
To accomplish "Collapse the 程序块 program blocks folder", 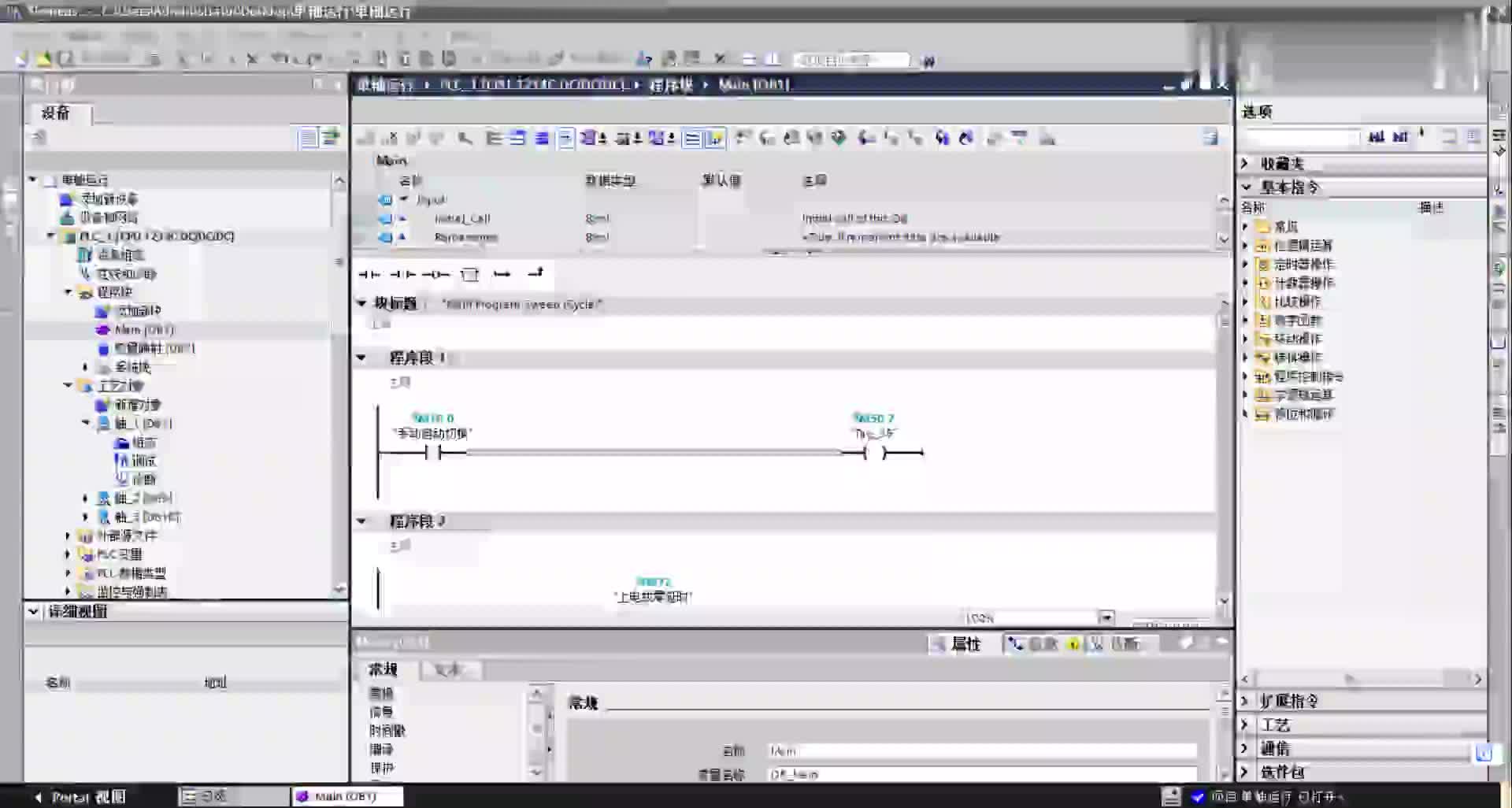I will [x=68, y=292].
